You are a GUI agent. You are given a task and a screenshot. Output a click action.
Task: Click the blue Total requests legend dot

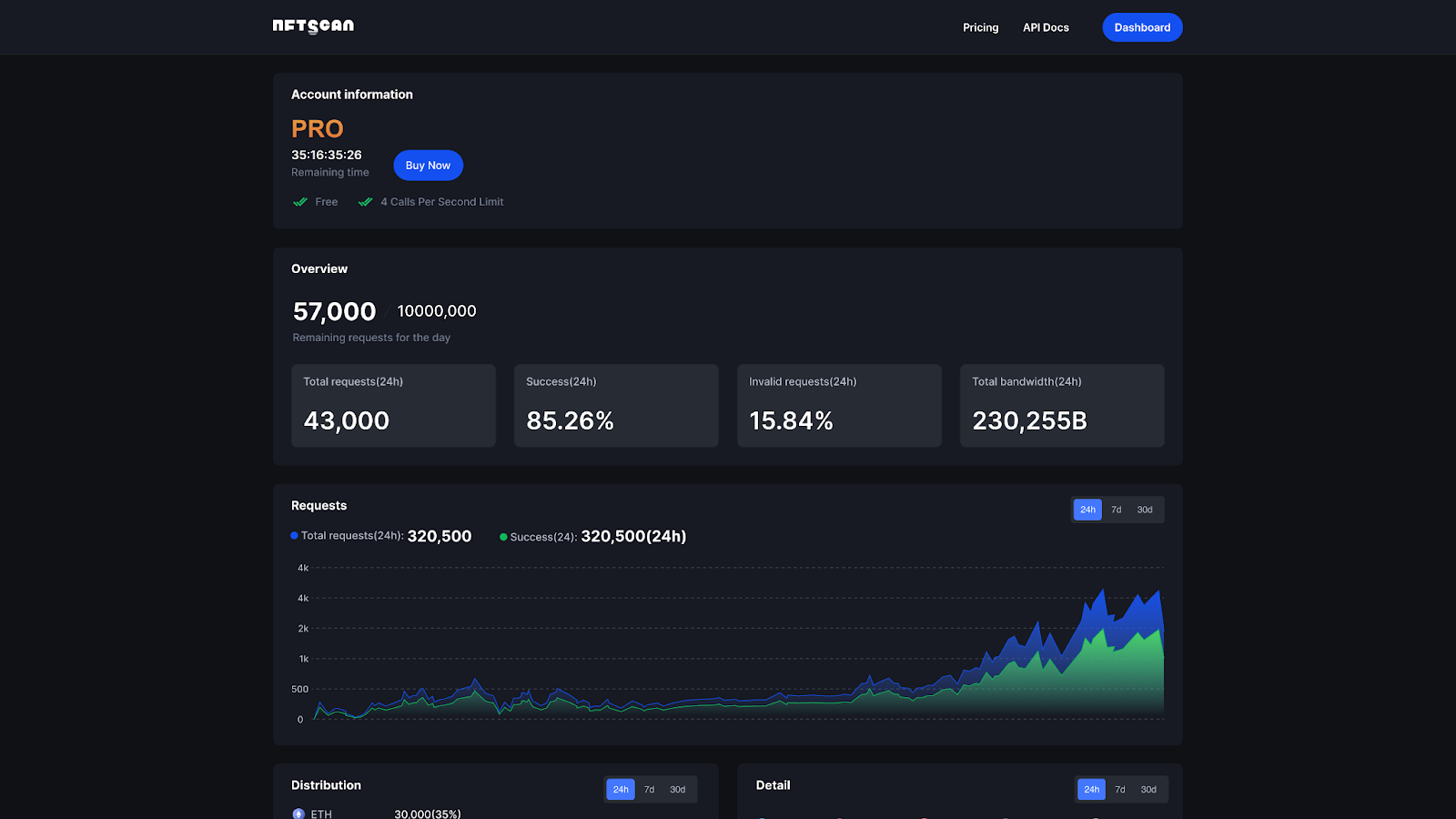[x=294, y=536]
